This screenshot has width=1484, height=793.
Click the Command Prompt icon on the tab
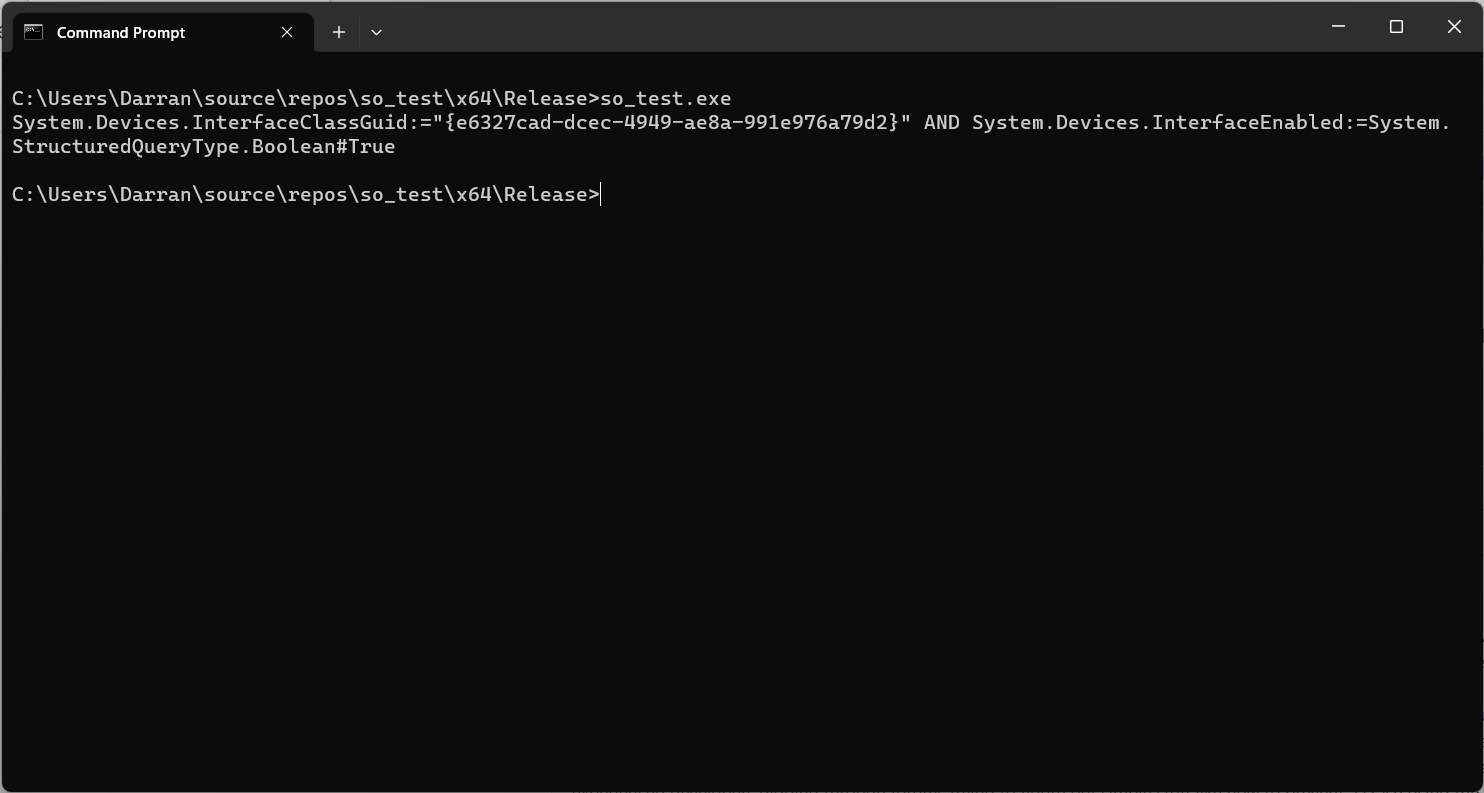coord(33,32)
